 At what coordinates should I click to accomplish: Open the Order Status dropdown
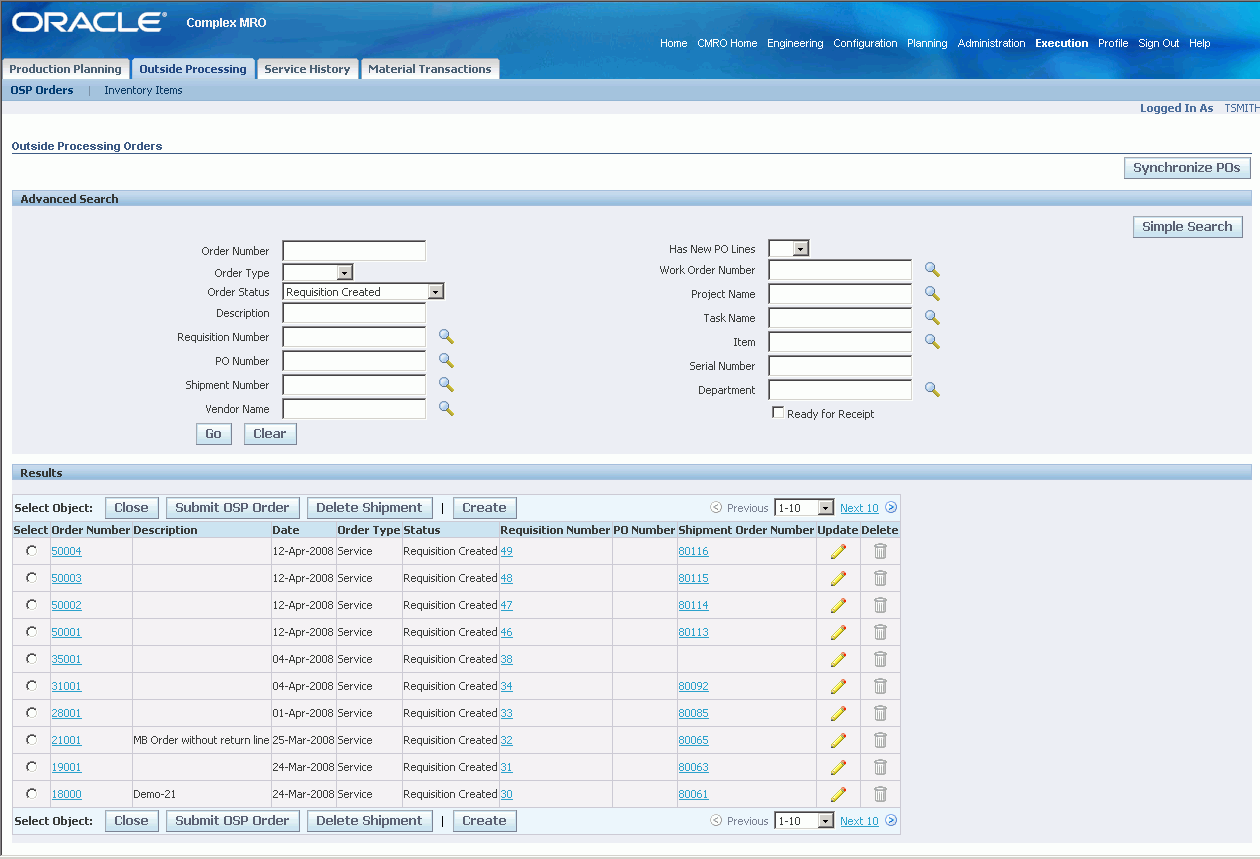pyautogui.click(x=435, y=292)
